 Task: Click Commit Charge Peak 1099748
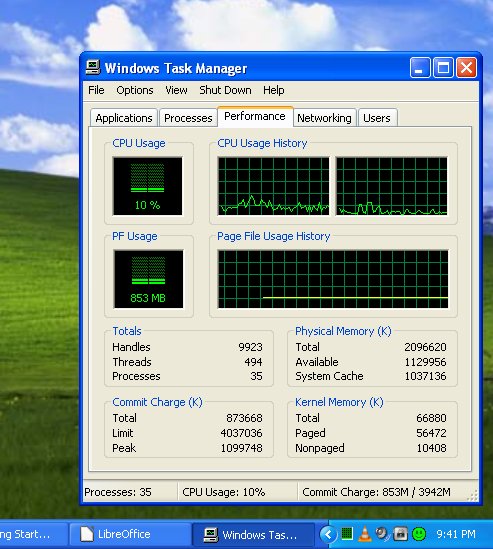[241, 448]
